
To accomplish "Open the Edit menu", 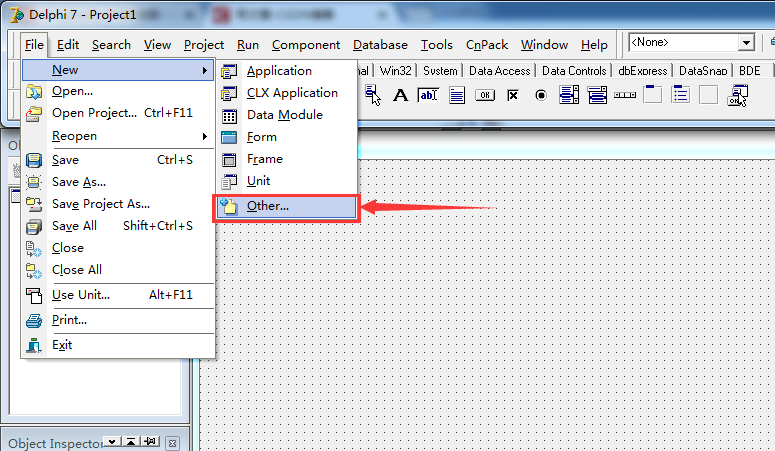I will tap(68, 45).
